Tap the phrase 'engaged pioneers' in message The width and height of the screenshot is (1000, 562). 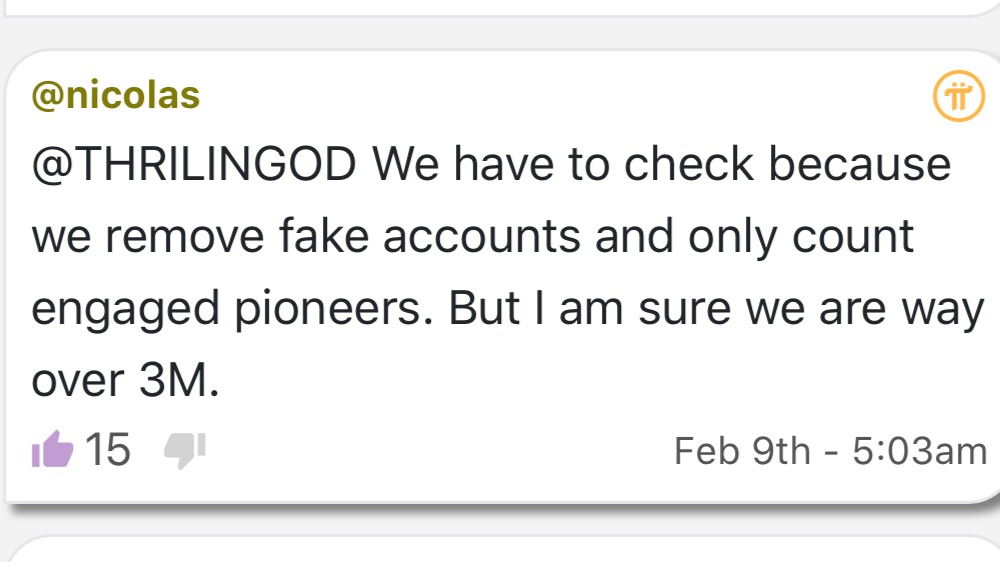click(227, 309)
